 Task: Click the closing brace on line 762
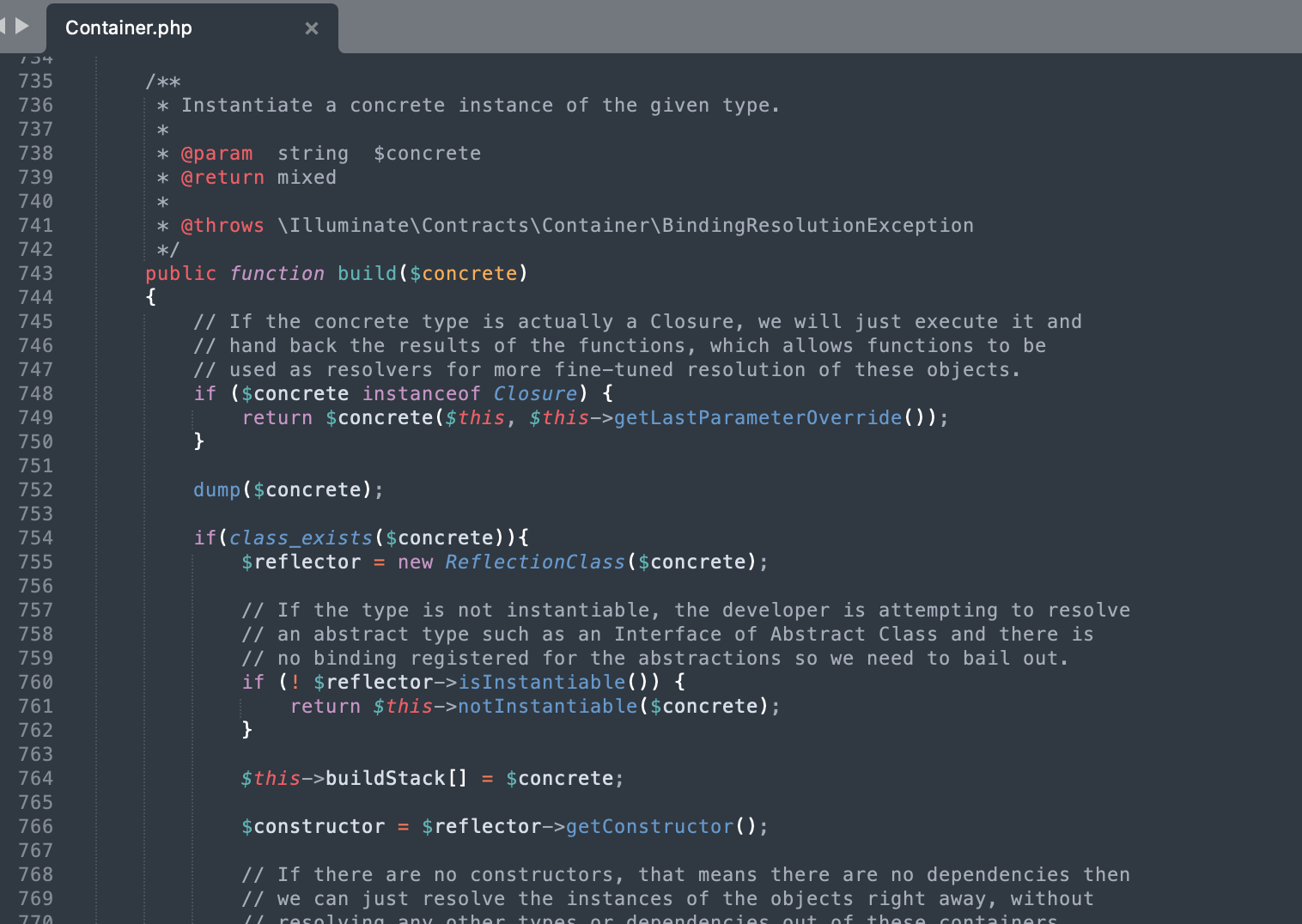point(247,730)
